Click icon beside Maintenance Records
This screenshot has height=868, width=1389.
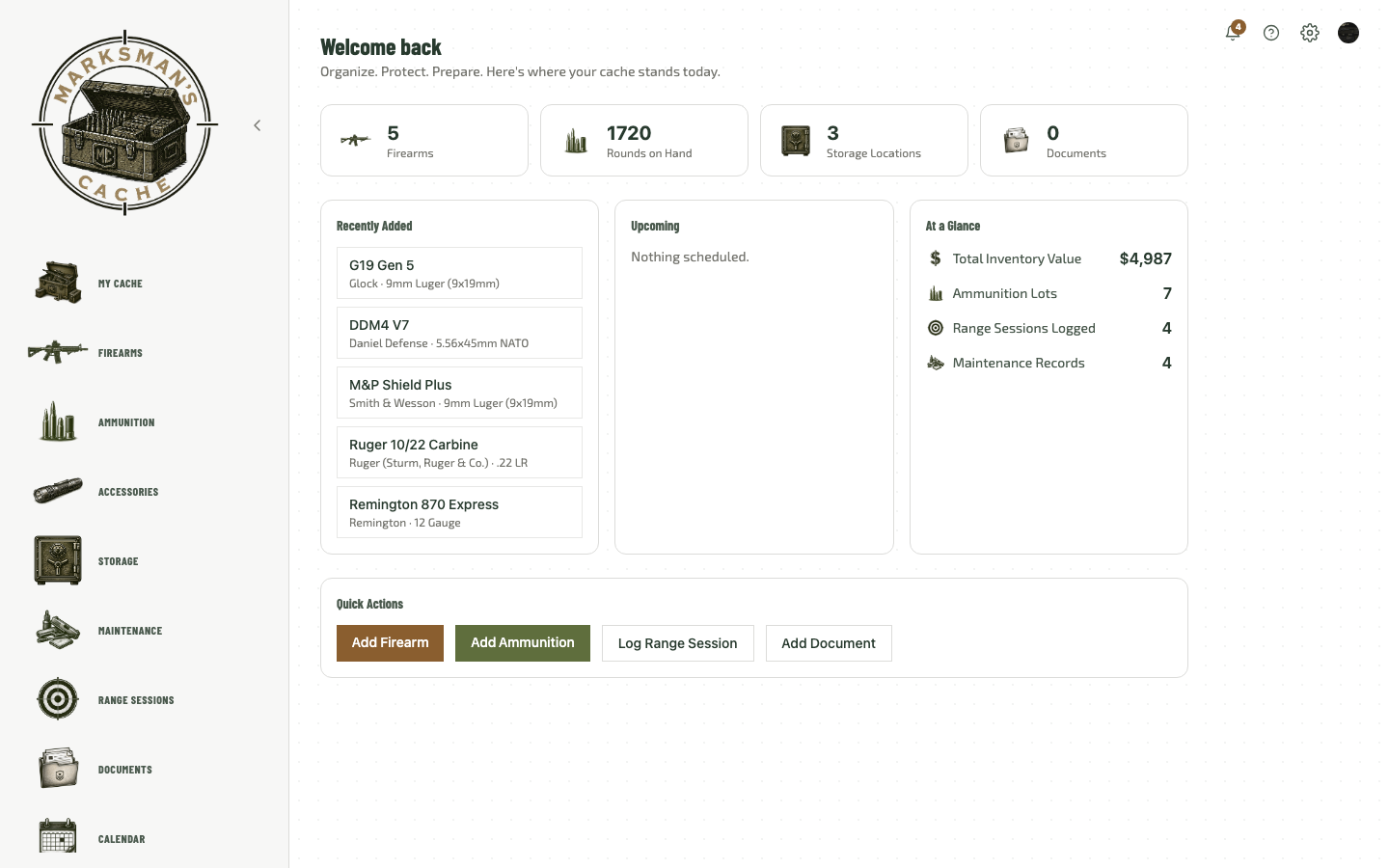point(935,363)
